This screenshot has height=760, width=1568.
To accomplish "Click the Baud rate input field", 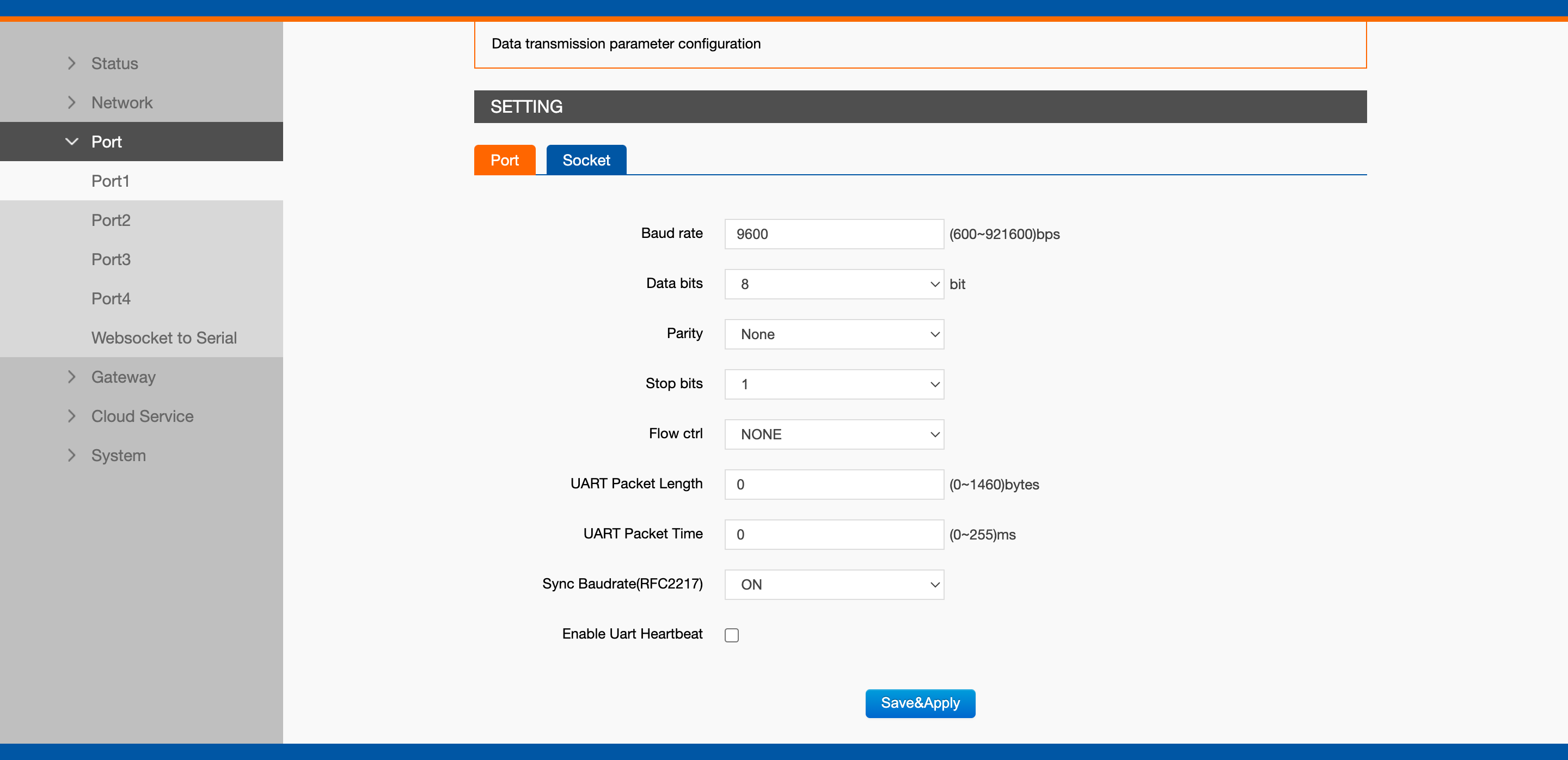I will 834,234.
